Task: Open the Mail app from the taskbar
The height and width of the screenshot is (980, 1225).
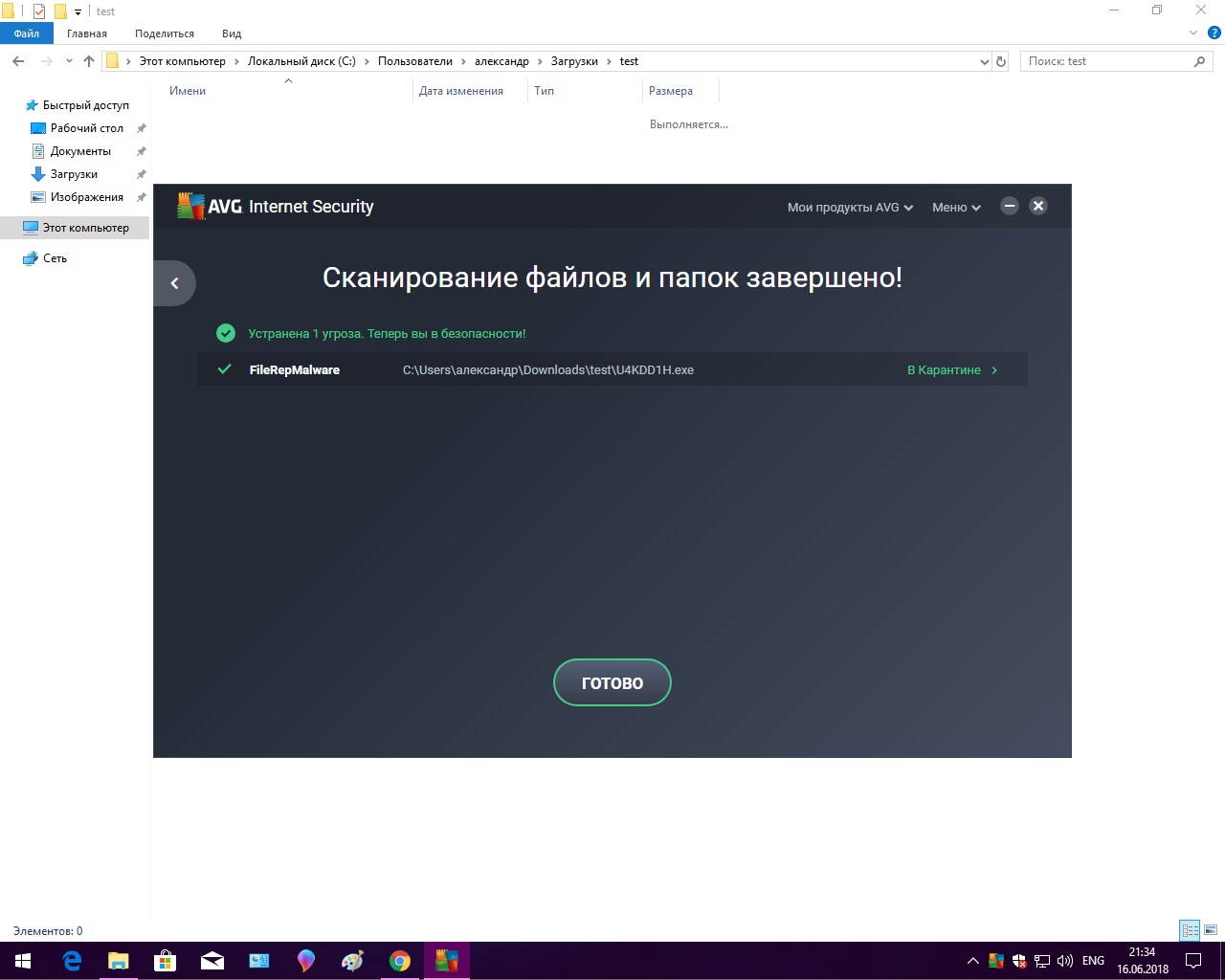Action: pyautogui.click(x=212, y=961)
